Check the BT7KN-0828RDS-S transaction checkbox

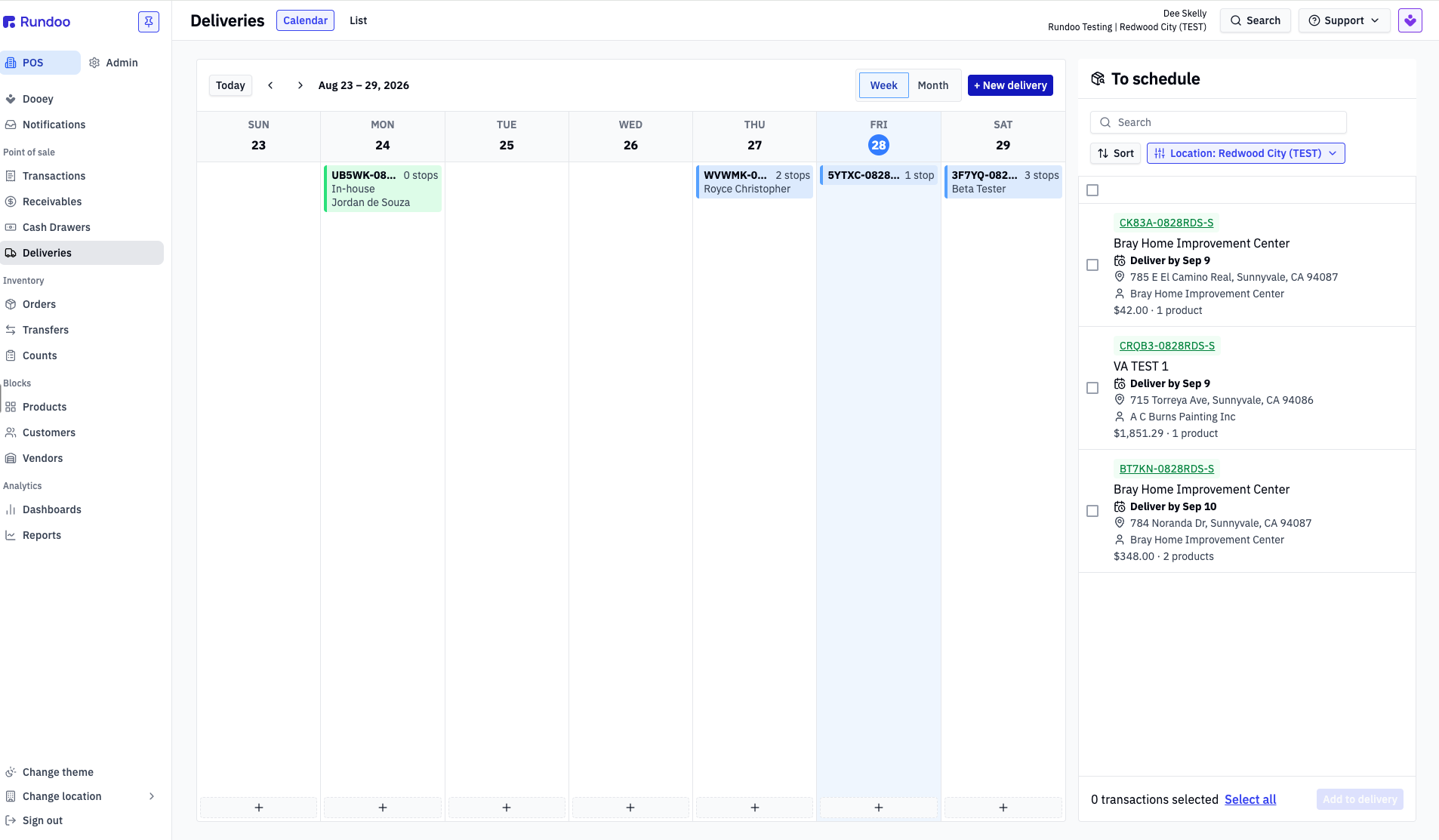tap(1092, 511)
